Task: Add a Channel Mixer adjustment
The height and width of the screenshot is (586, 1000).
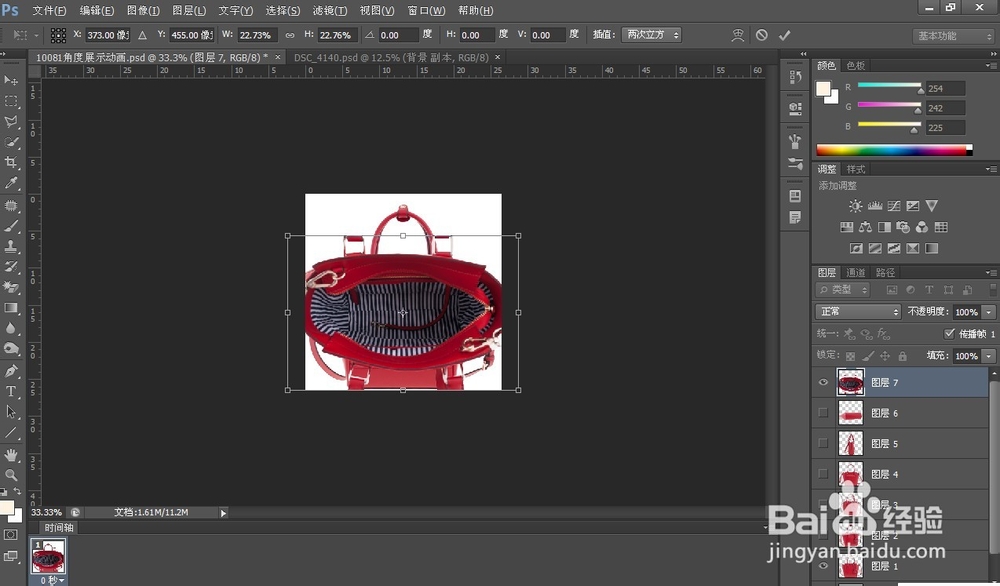Action: (x=922, y=227)
